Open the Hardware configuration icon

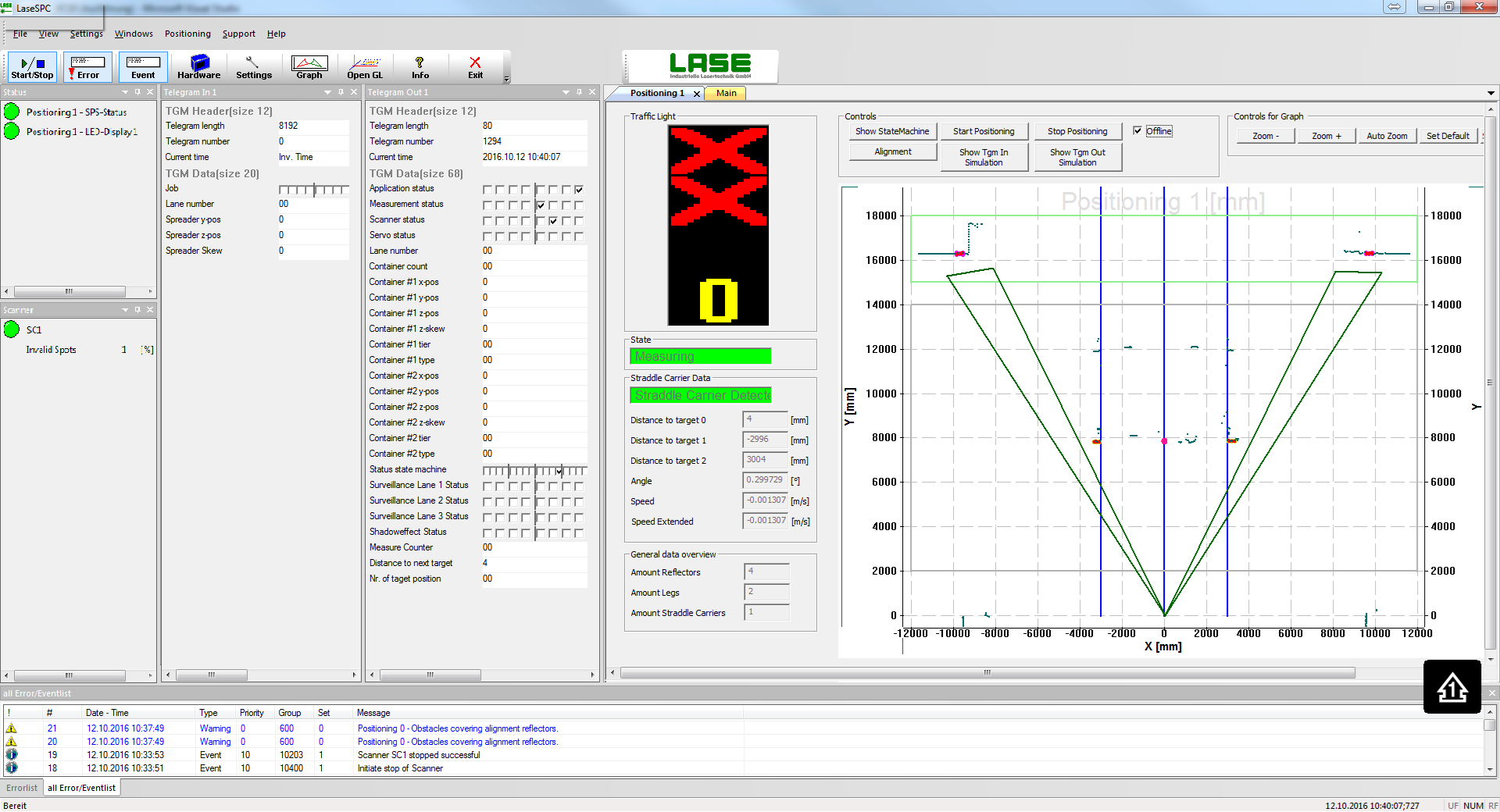198,66
